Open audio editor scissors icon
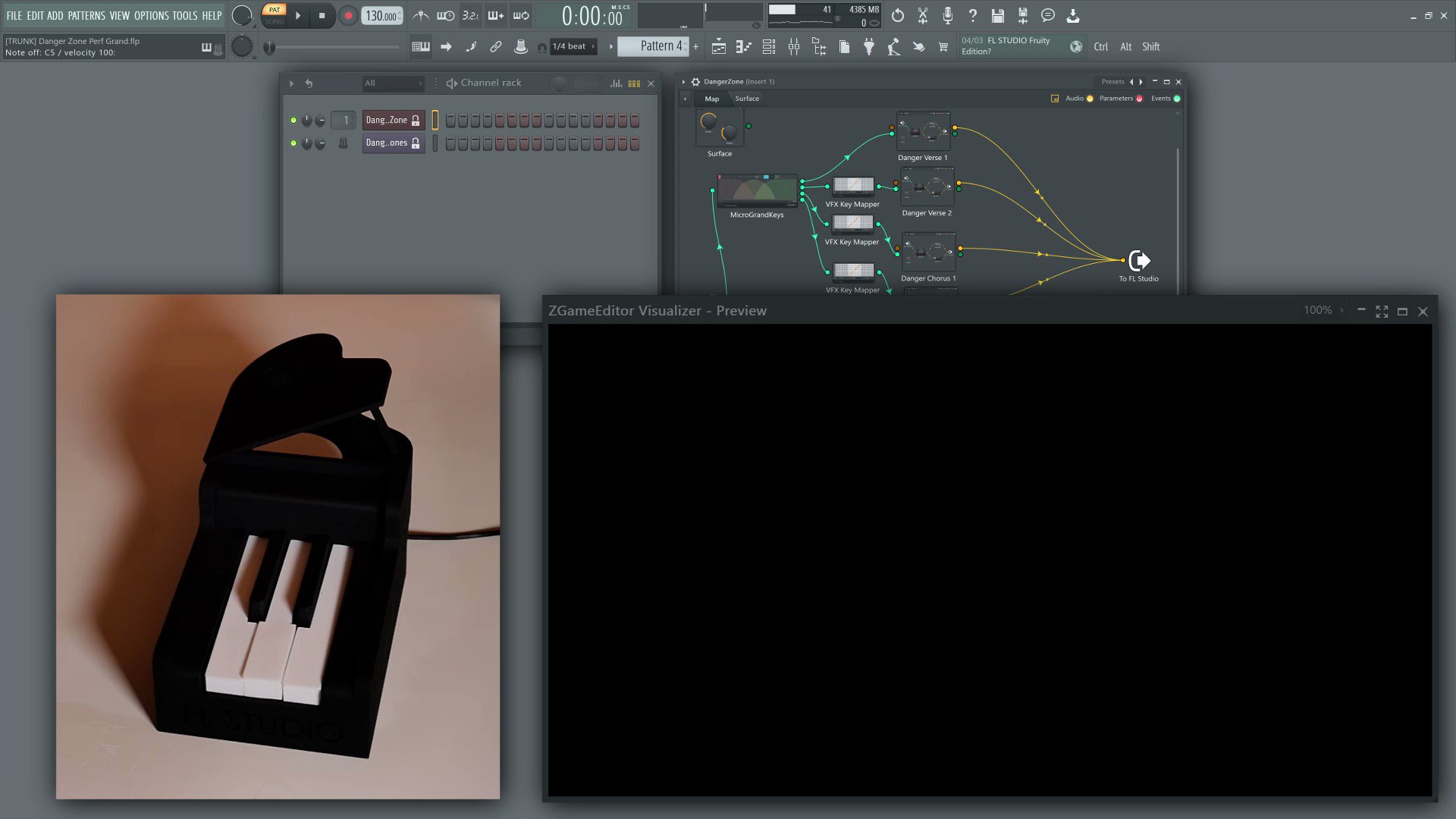The image size is (1456, 819). click(923, 15)
